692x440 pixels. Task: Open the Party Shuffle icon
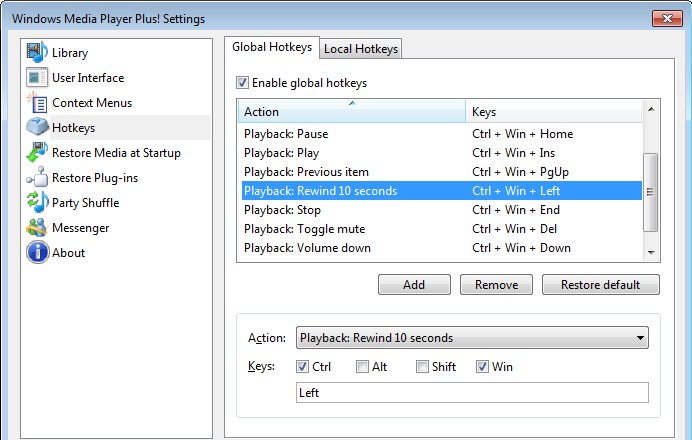37,203
